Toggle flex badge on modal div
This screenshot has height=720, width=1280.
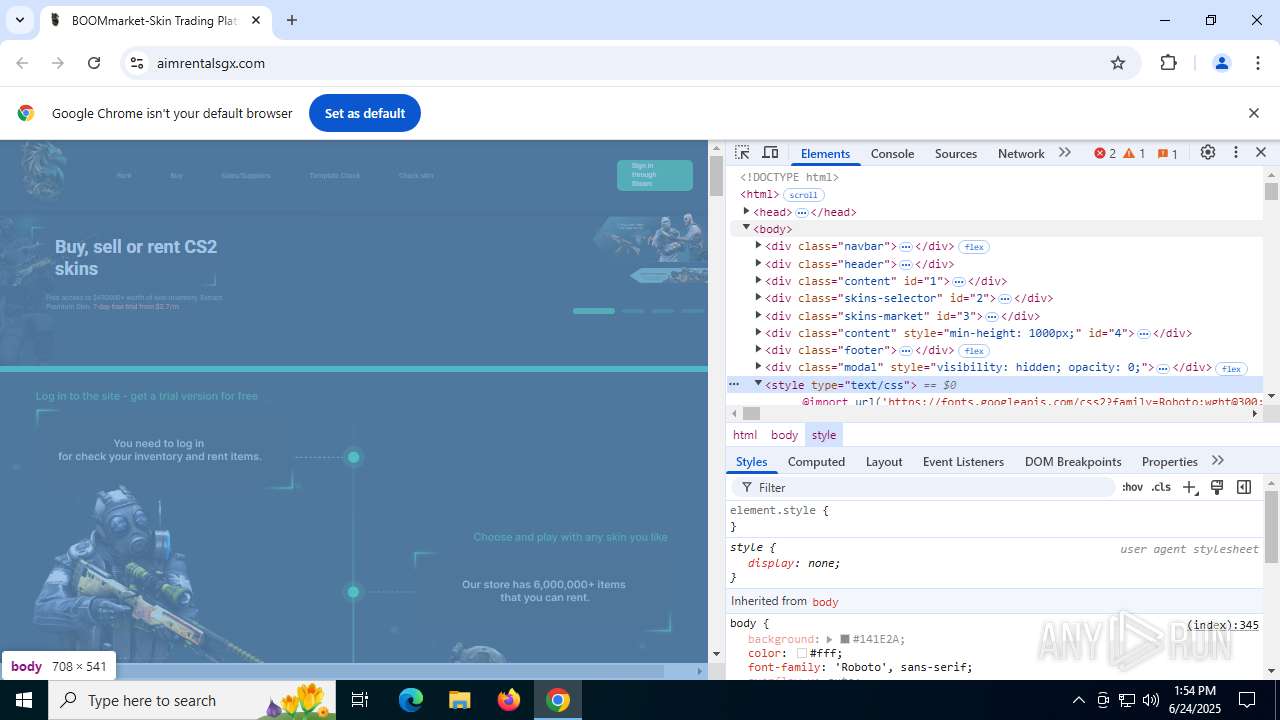tap(1231, 369)
